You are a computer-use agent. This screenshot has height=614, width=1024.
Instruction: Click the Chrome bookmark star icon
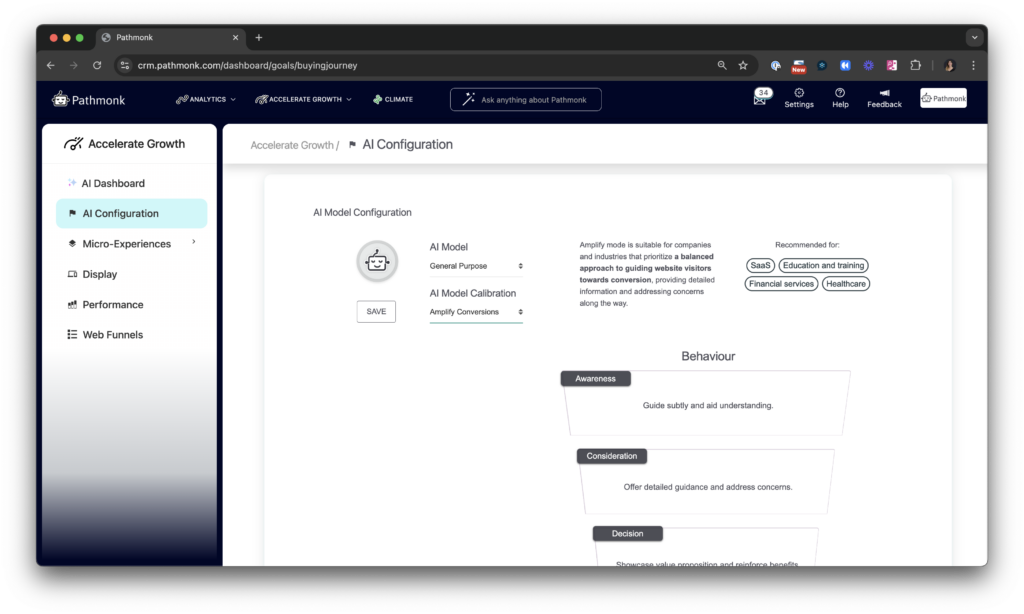coord(743,65)
